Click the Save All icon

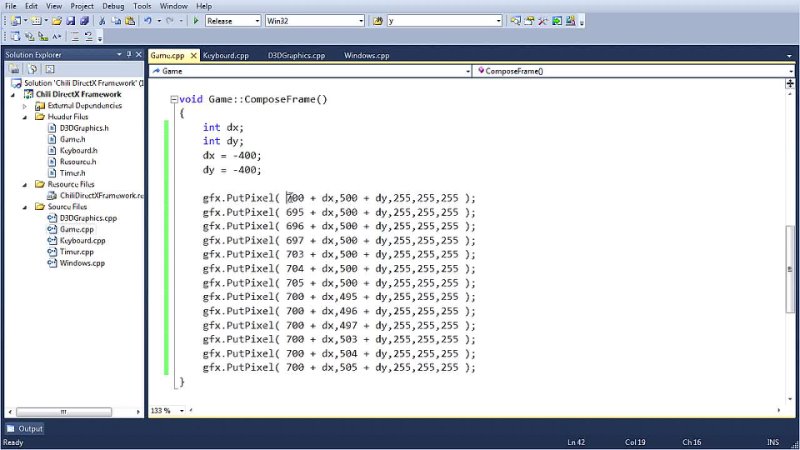84,21
